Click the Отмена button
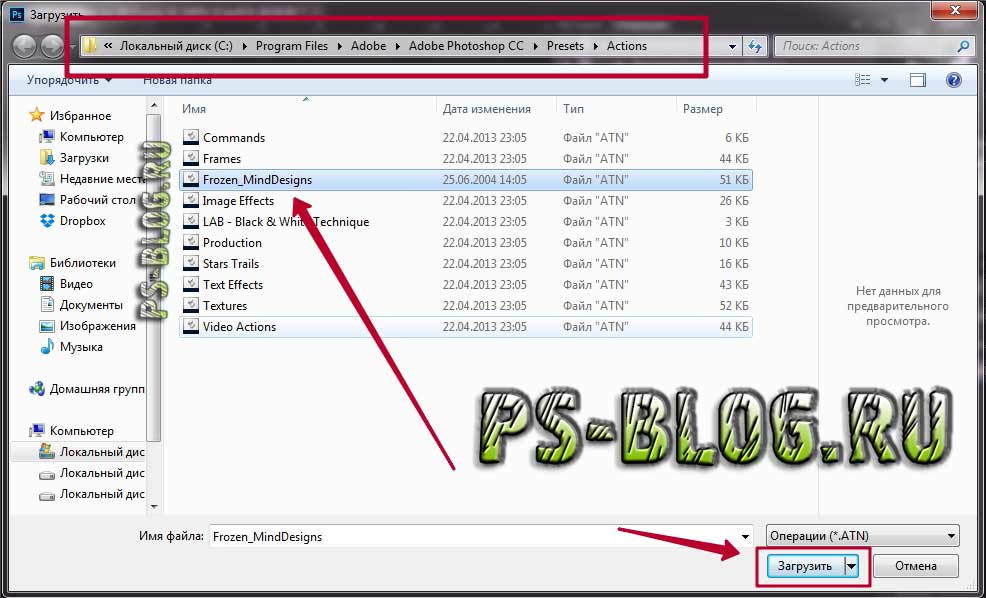Viewport: 986px width, 598px height. 916,566
